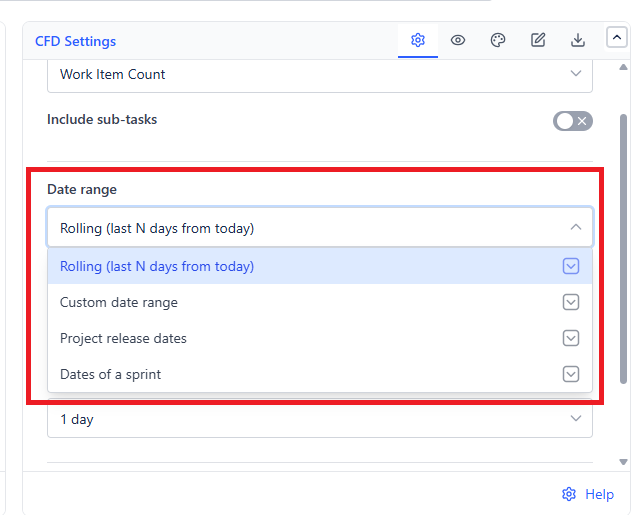
Task: Open the edit pencil tab
Action: 538,40
